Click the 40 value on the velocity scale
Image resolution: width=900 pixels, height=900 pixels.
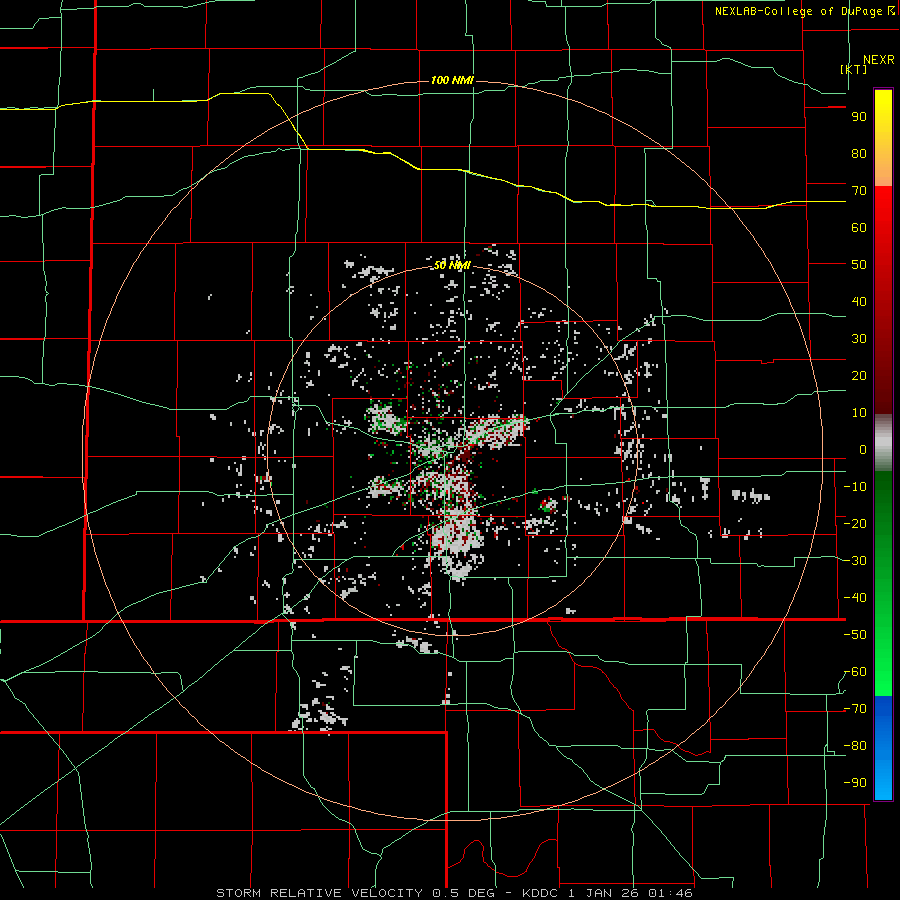pos(859,302)
